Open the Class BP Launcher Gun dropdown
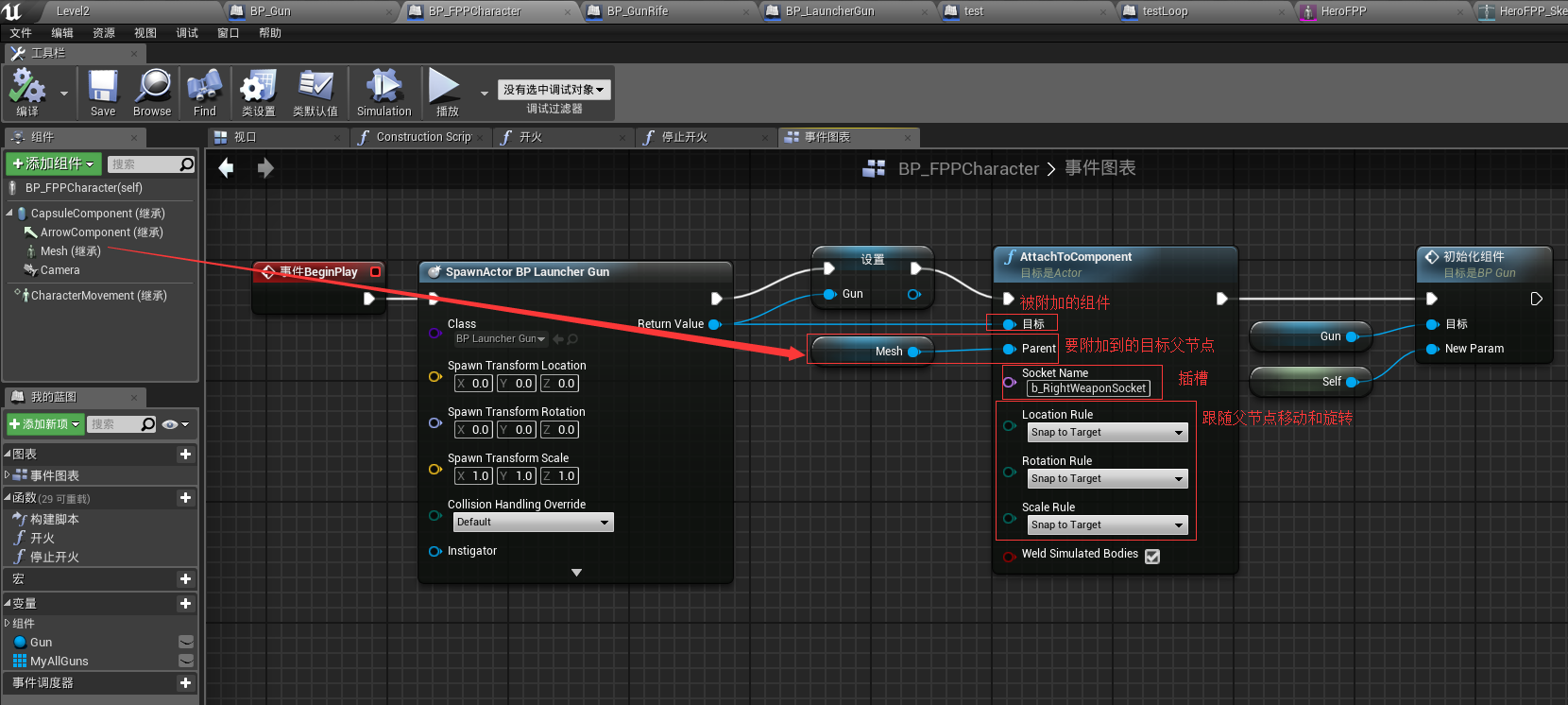Image resolution: width=1568 pixels, height=705 pixels. [x=501, y=339]
